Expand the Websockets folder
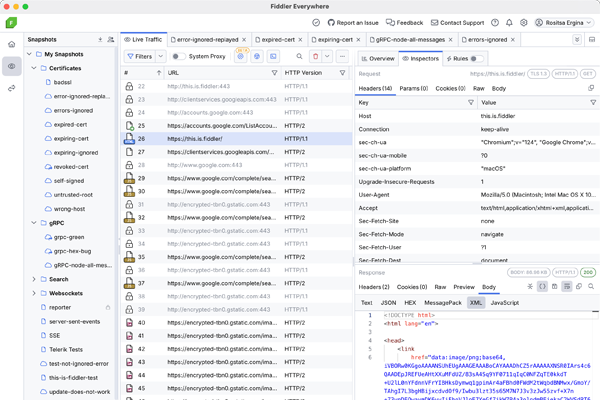 coord(35,293)
